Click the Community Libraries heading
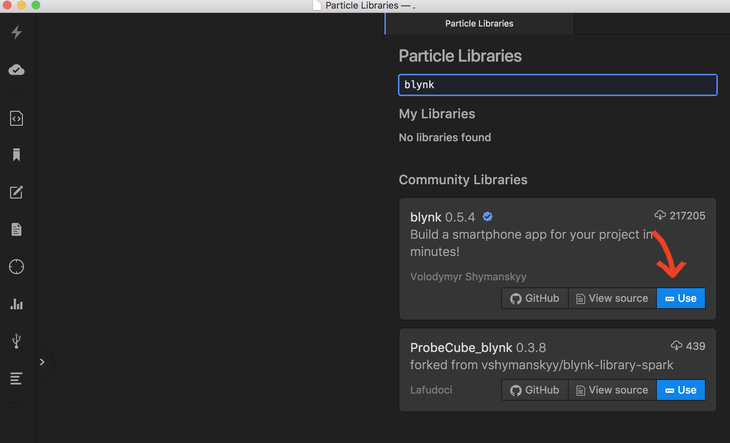The image size is (730, 443). 463,180
